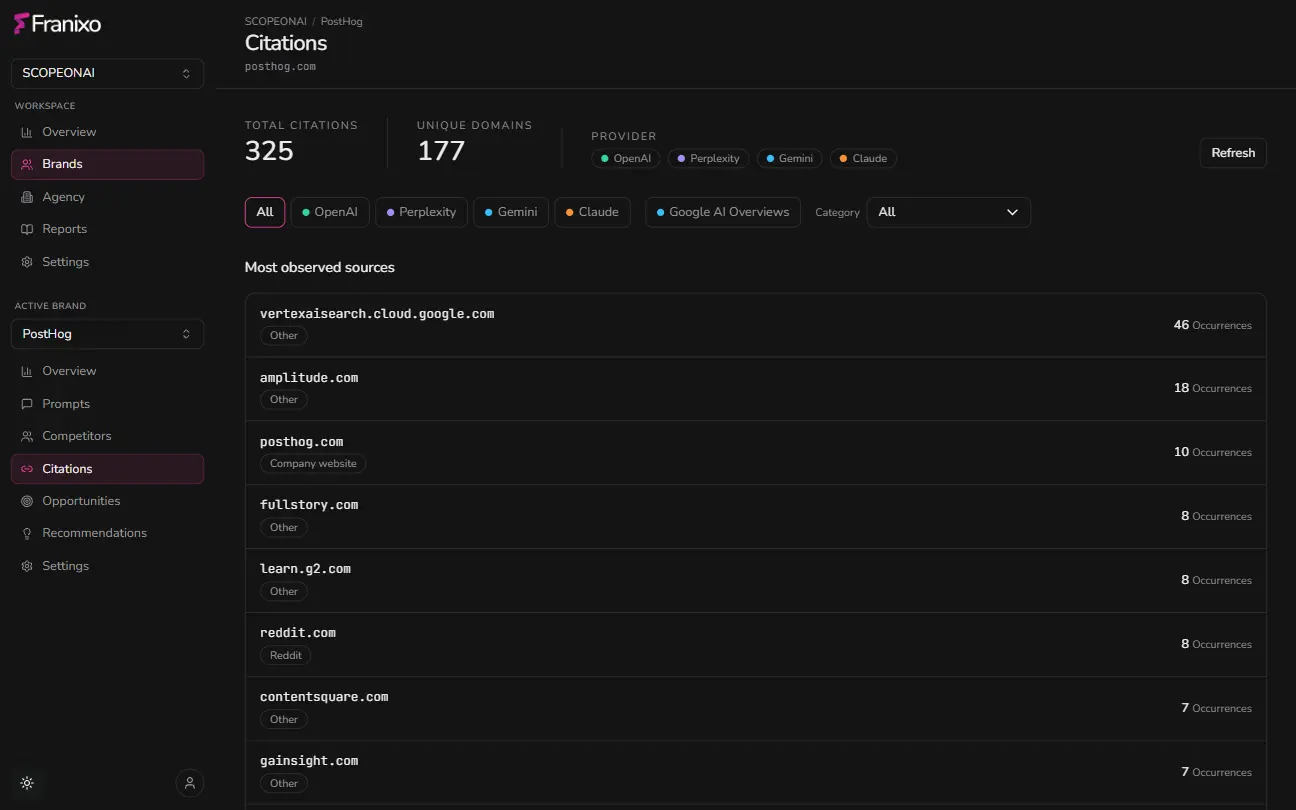The height and width of the screenshot is (810, 1296).
Task: Open workspace Overview page
Action: click(x=107, y=132)
